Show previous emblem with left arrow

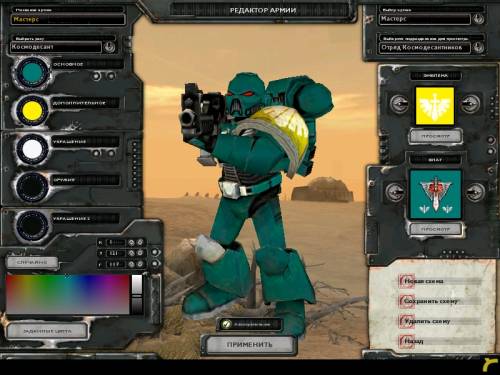pyautogui.click(x=399, y=104)
